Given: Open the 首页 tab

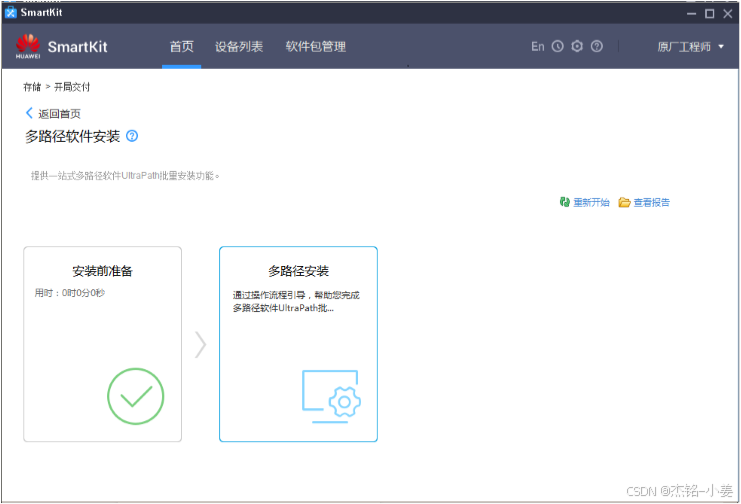Looking at the screenshot, I should pos(181,46).
